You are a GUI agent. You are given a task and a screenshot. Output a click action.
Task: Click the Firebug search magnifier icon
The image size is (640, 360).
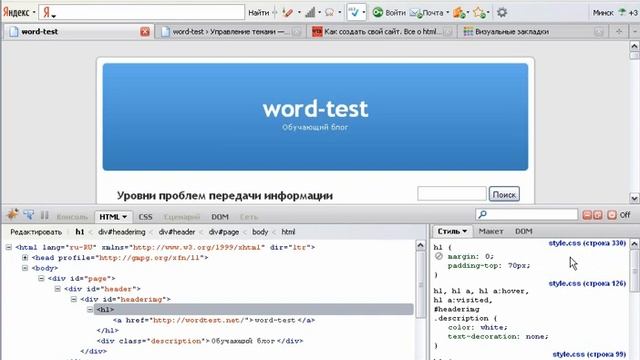coord(482,214)
